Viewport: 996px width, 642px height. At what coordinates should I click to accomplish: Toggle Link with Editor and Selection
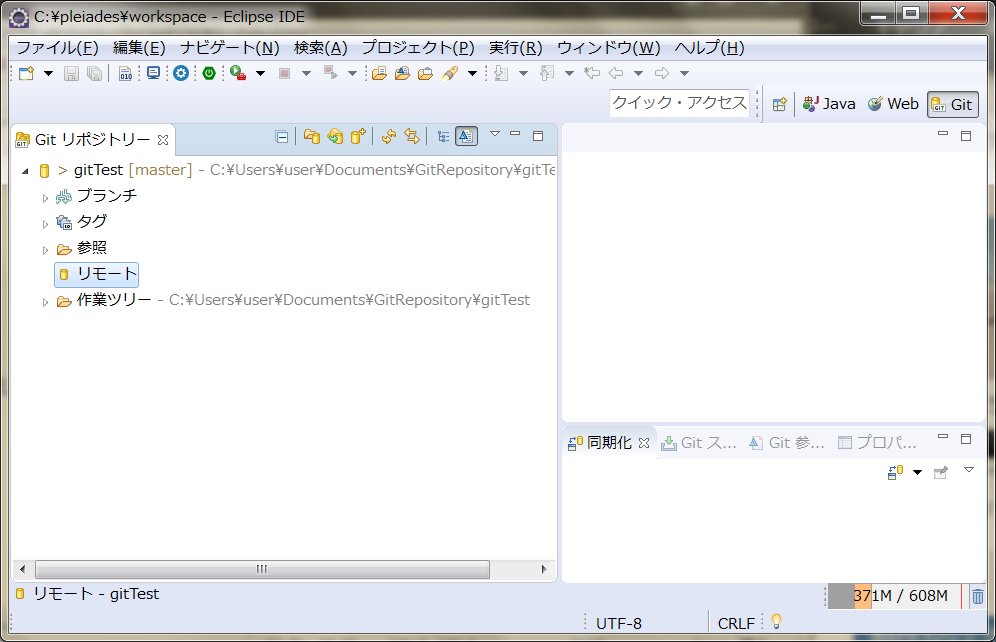point(412,137)
